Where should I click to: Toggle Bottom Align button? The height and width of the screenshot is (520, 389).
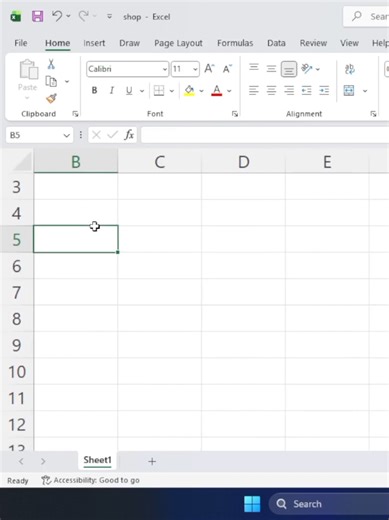pos(289,69)
